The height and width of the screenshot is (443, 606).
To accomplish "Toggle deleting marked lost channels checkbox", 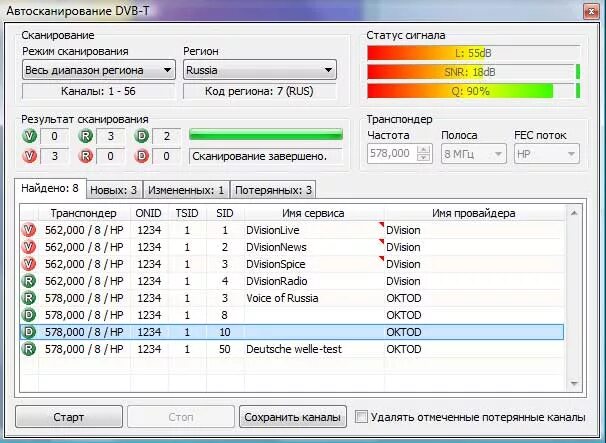I will coord(361,417).
